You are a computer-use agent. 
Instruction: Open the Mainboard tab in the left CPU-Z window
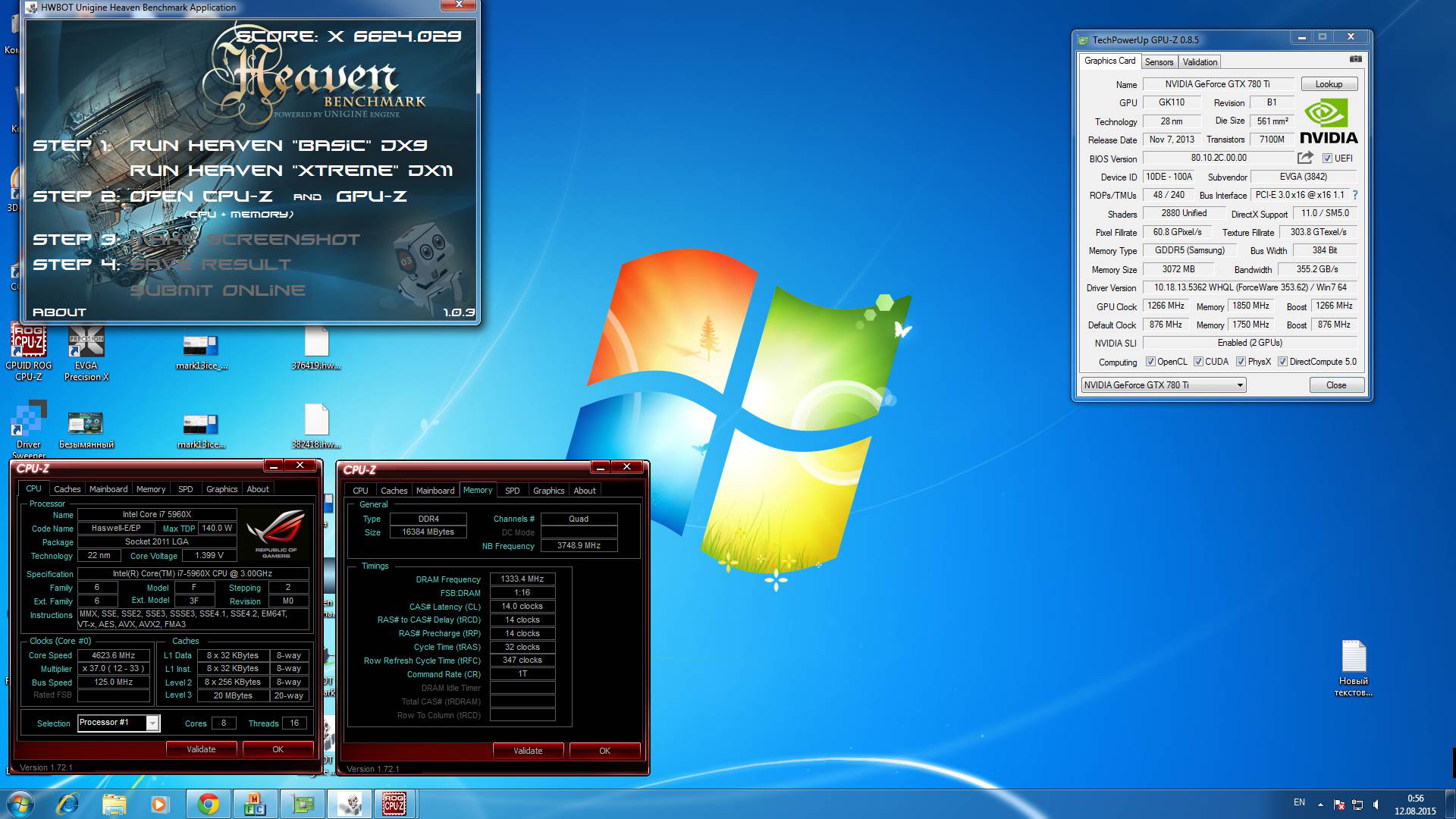click(x=108, y=489)
